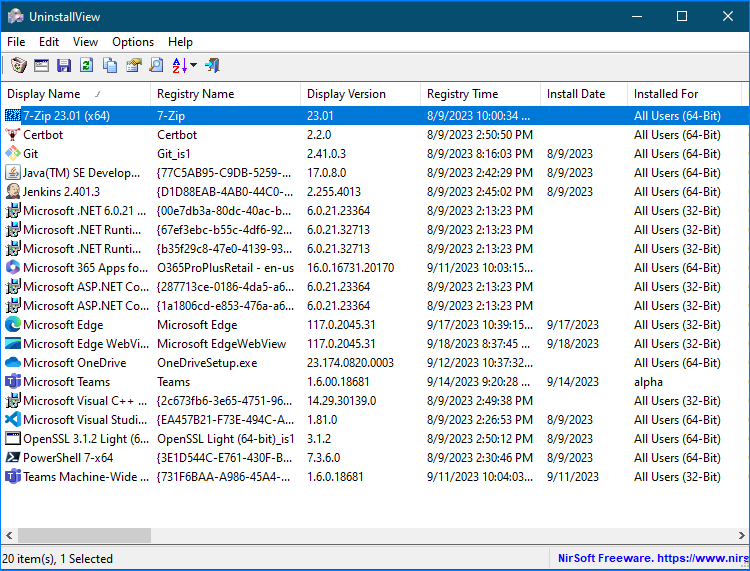Screen dimensions: 750x571
Task: Click the Exit door toolbar icon
Action: pyautogui.click(x=212, y=65)
